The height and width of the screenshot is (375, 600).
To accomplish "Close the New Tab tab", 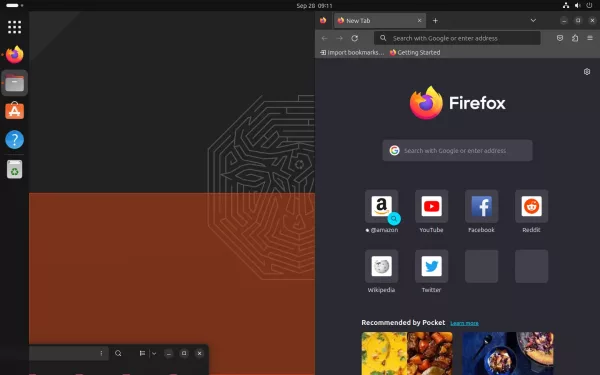I will [419, 21].
